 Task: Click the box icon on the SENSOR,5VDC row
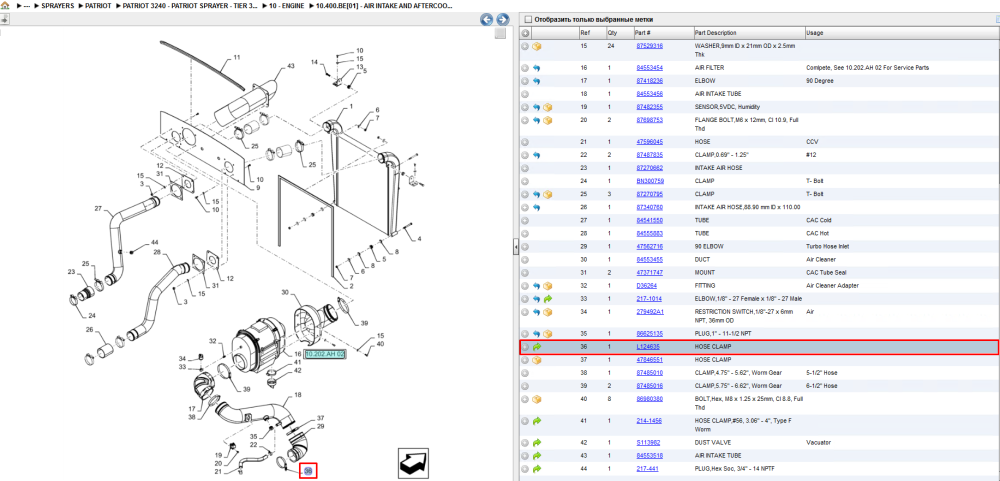[547, 107]
